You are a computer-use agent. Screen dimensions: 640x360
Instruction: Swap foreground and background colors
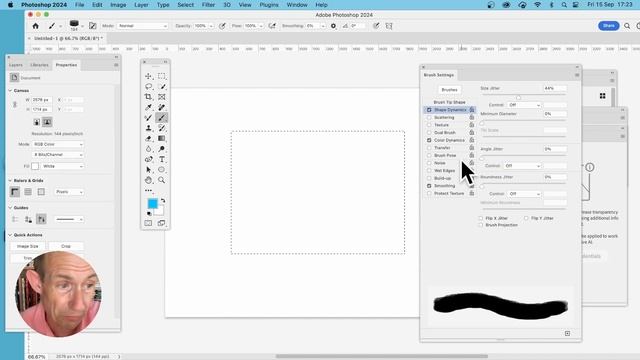coord(163,201)
